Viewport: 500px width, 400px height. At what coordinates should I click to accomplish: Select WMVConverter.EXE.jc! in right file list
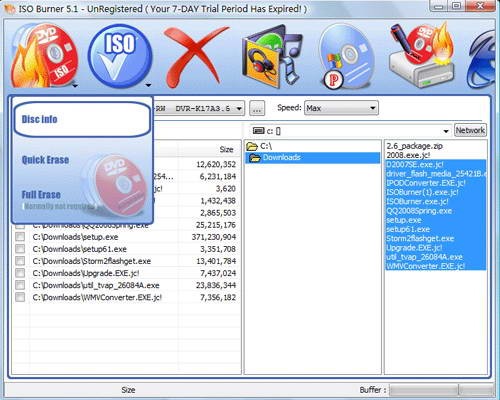(435, 266)
